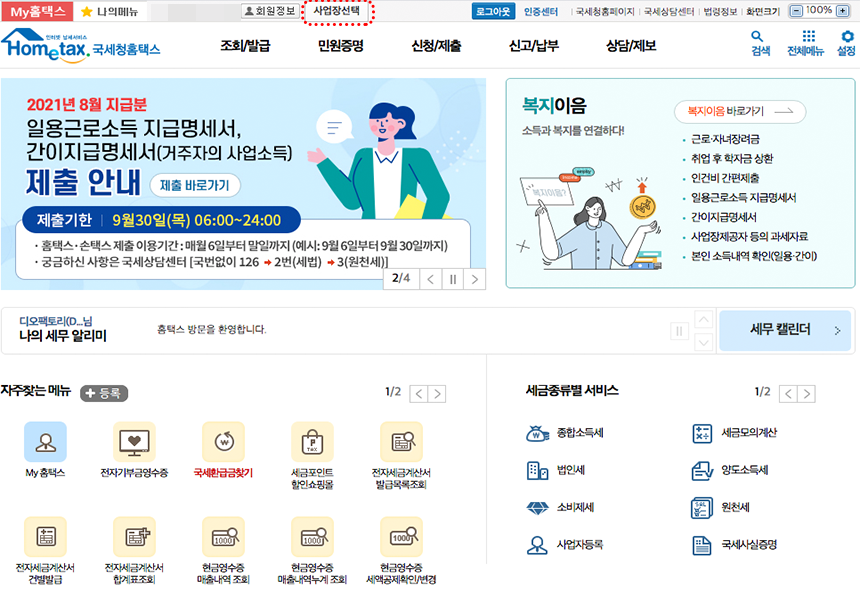
Task: Open 현금영수증 매출내역 조회 icon
Action: tap(224, 537)
